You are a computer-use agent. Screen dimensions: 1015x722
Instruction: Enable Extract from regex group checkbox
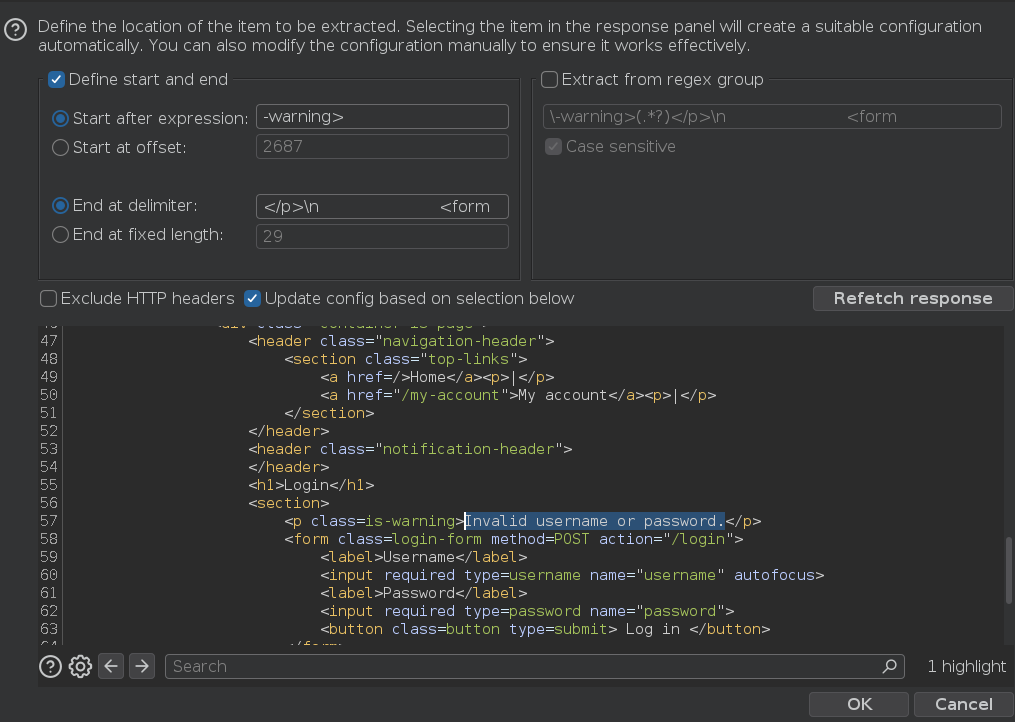point(549,80)
